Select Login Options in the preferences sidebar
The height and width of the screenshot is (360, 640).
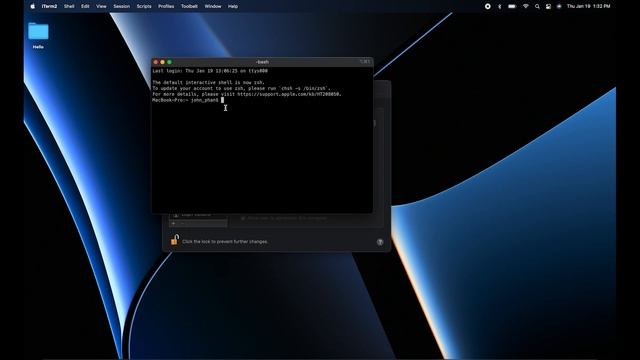click(x=197, y=215)
